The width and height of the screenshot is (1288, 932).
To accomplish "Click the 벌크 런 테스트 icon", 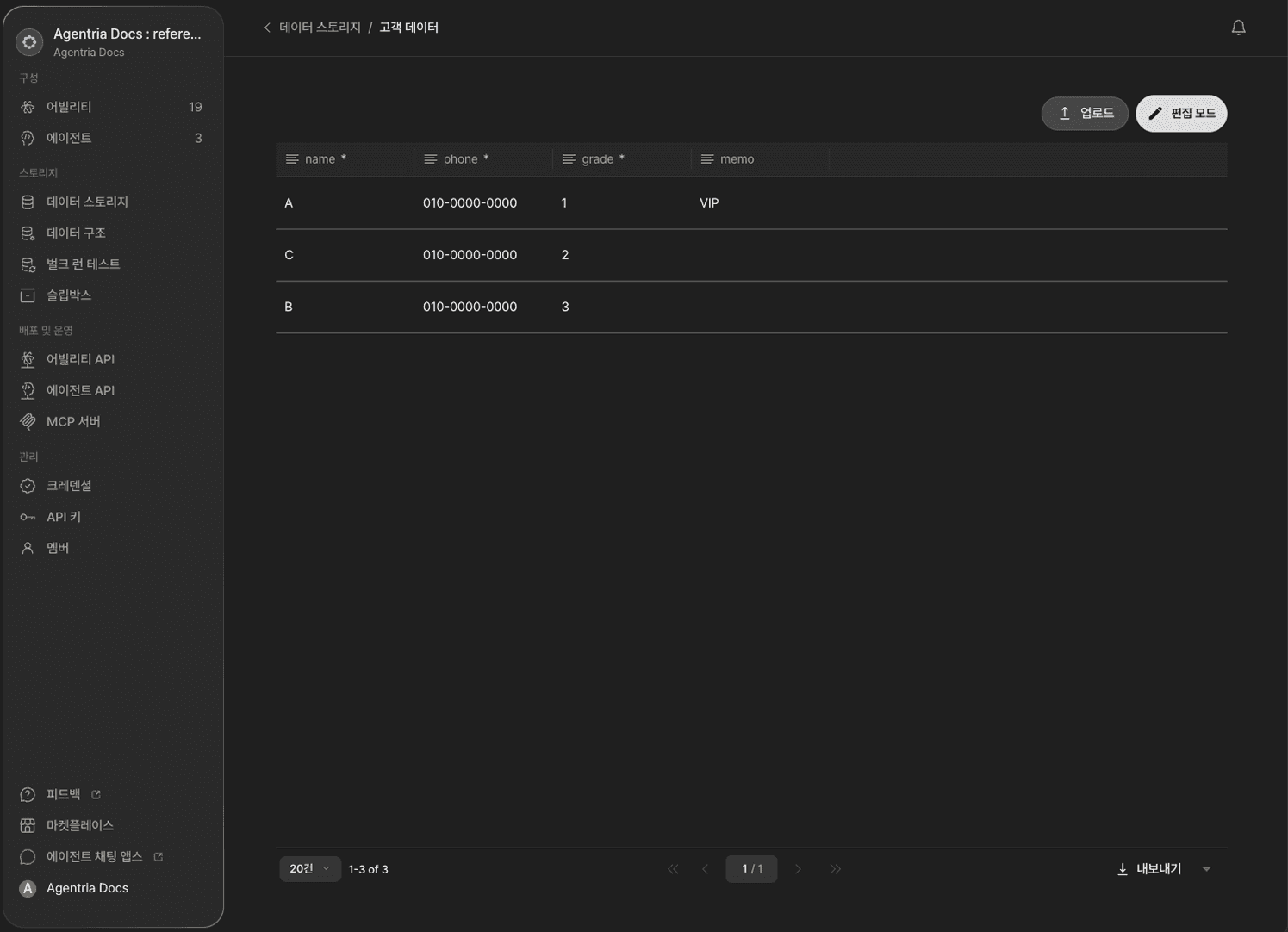I will (x=28, y=264).
